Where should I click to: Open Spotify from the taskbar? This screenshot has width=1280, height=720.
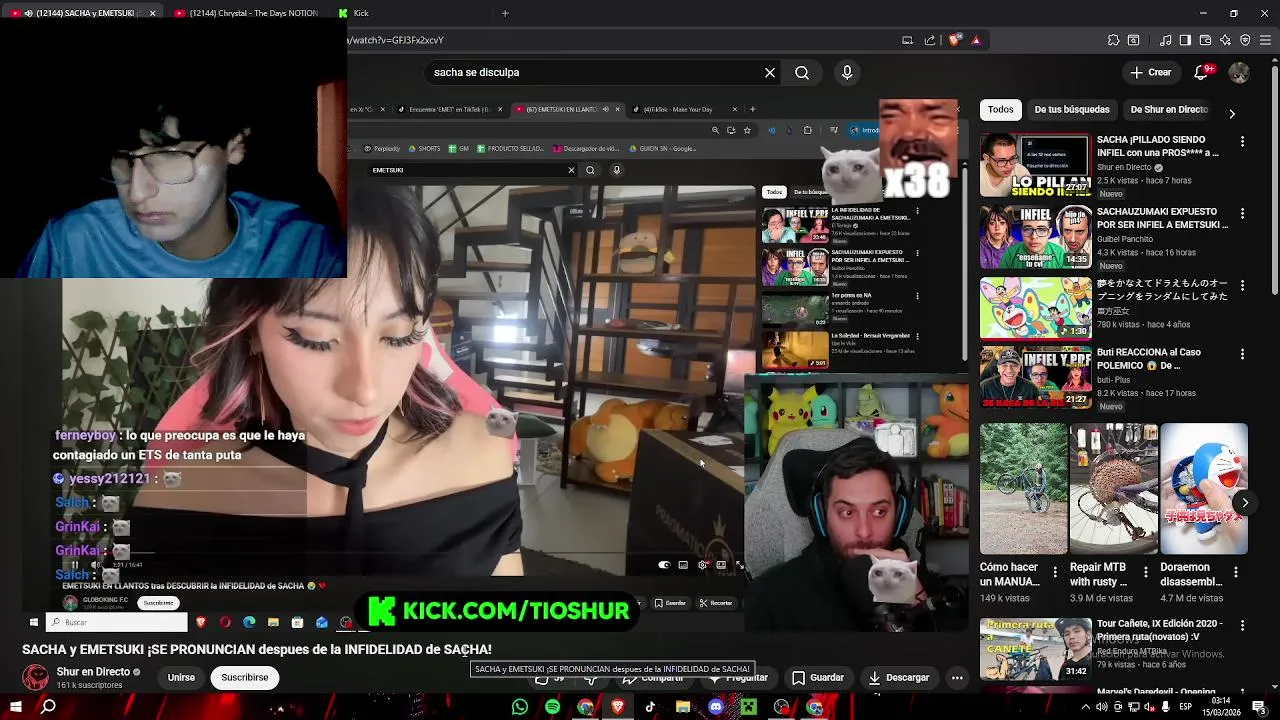click(552, 707)
